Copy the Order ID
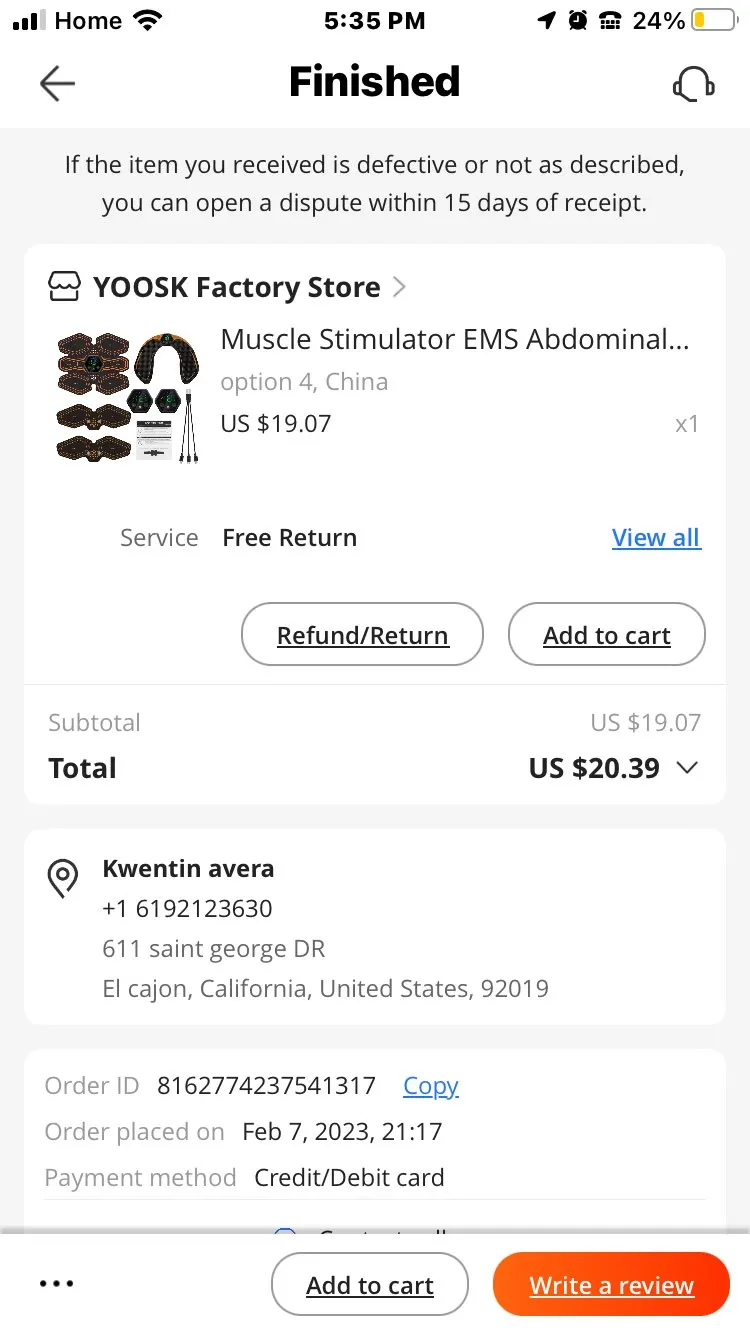750x1334 pixels. point(430,1086)
